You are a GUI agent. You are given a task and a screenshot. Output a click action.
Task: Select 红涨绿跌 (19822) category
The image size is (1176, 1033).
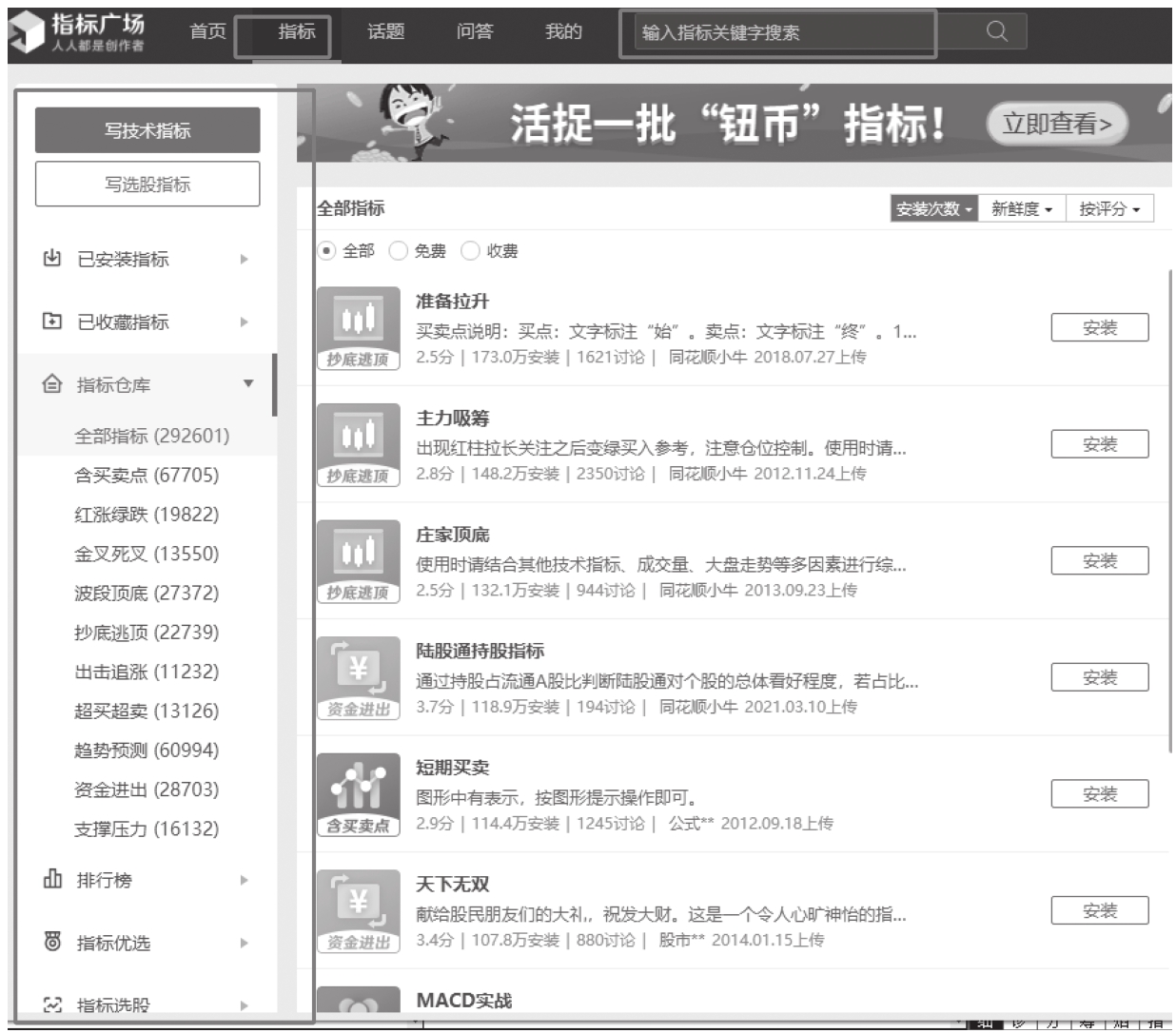click(147, 515)
